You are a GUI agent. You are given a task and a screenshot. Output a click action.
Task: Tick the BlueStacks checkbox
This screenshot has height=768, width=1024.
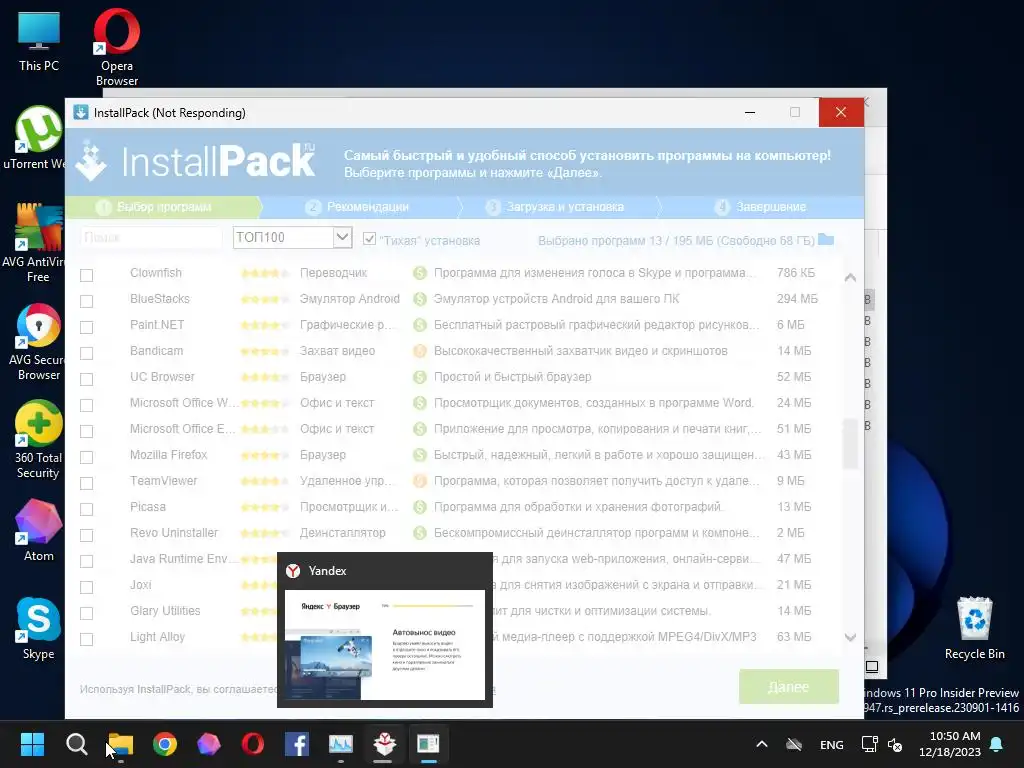pos(86,301)
